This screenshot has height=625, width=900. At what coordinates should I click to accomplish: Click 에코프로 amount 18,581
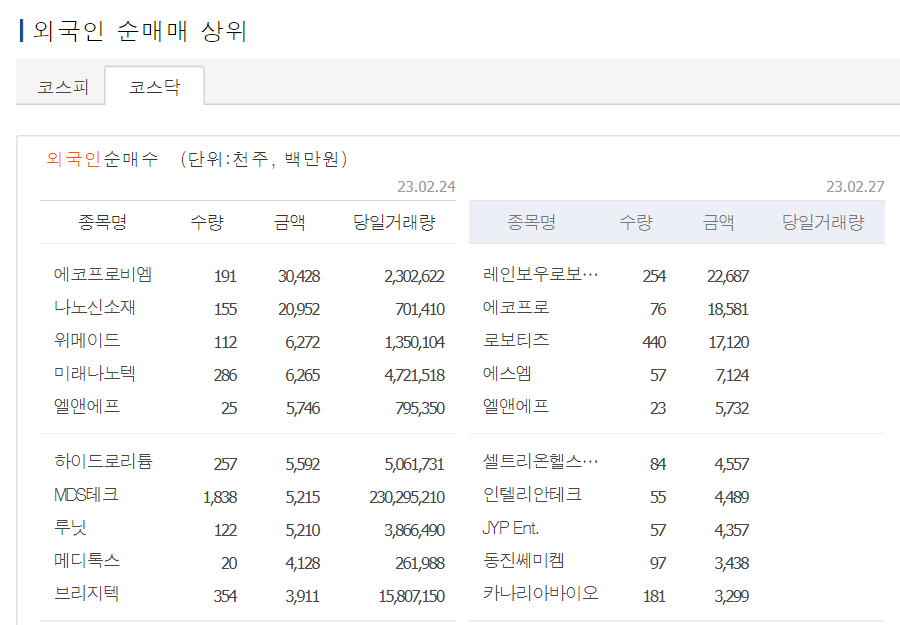[x=728, y=310]
